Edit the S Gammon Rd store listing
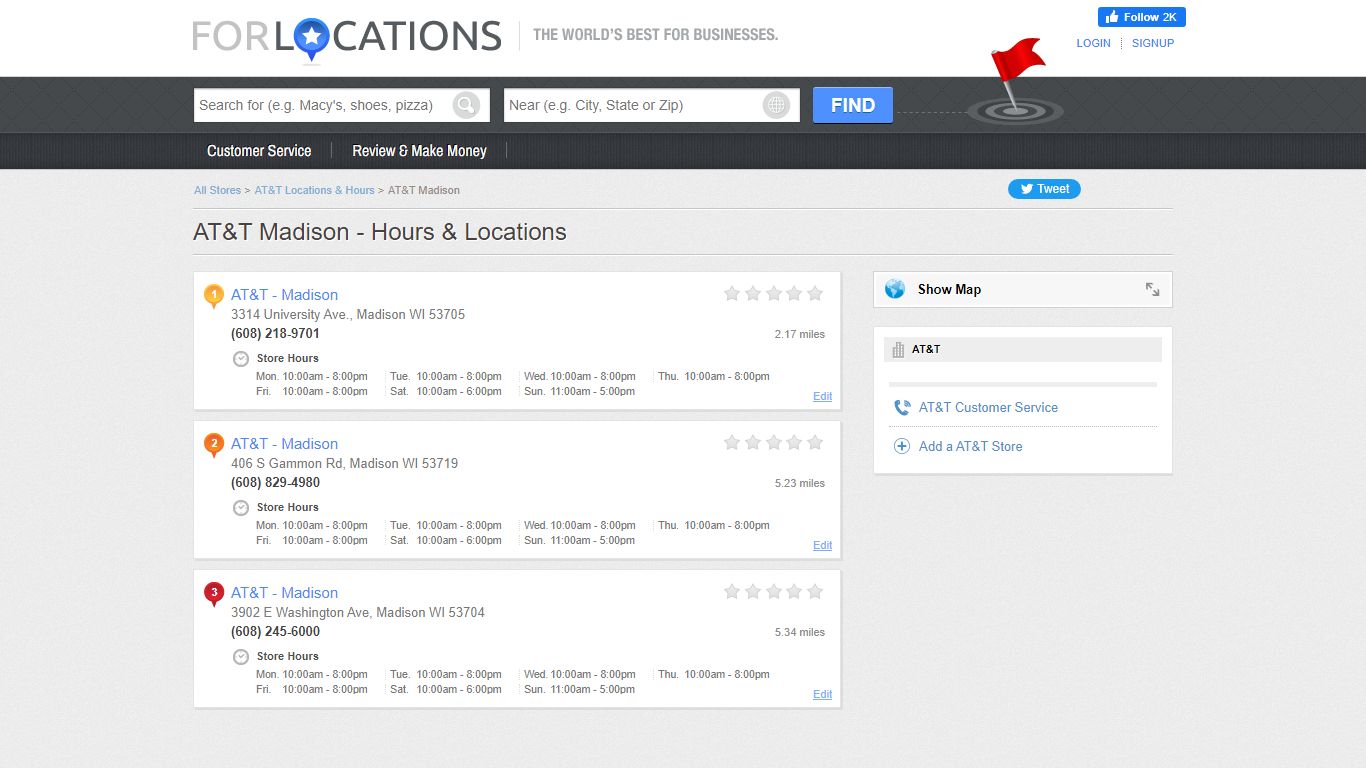 tap(822, 546)
